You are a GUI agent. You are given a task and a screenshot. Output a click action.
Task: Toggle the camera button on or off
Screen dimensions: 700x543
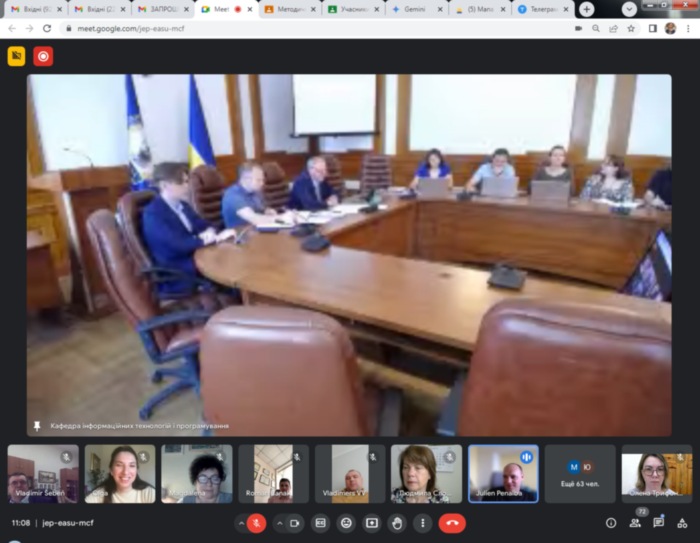[294, 522]
